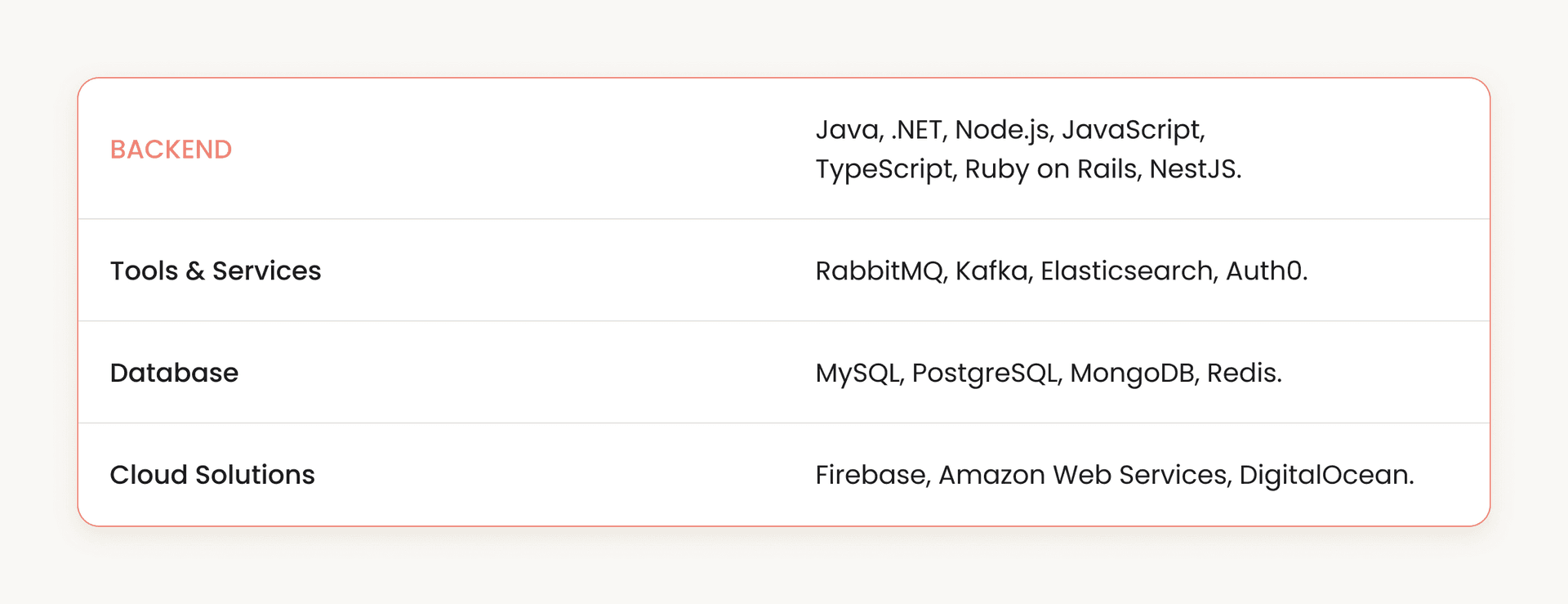The image size is (1568, 604).
Task: Select the Auth0 entry
Action: point(1263,271)
